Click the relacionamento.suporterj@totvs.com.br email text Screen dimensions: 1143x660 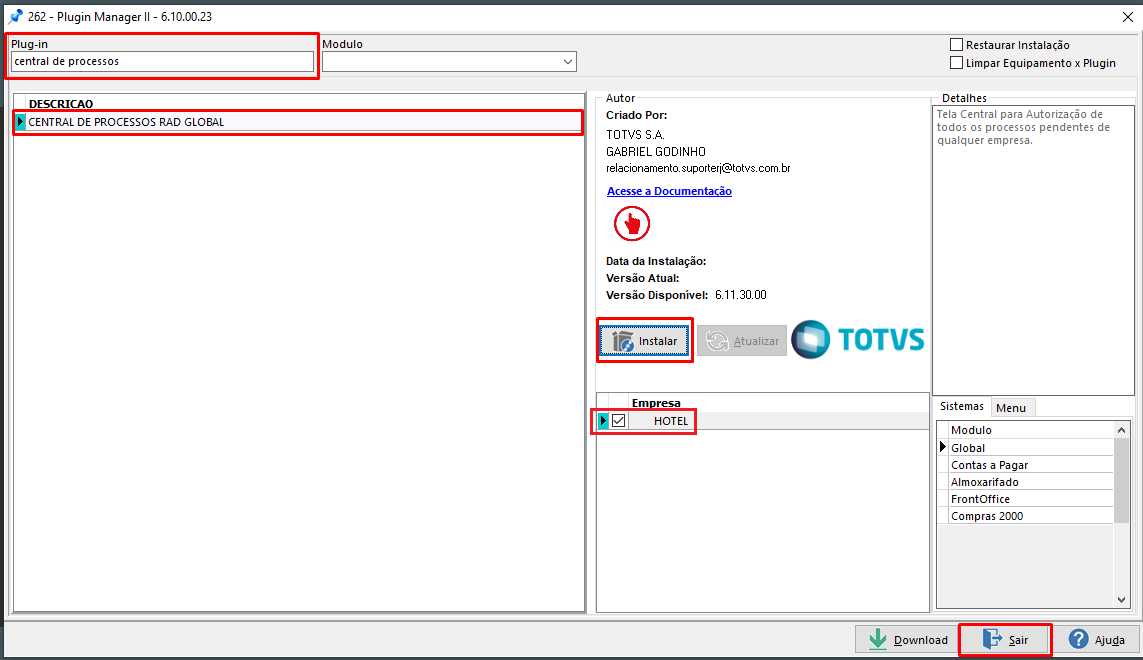click(698, 168)
